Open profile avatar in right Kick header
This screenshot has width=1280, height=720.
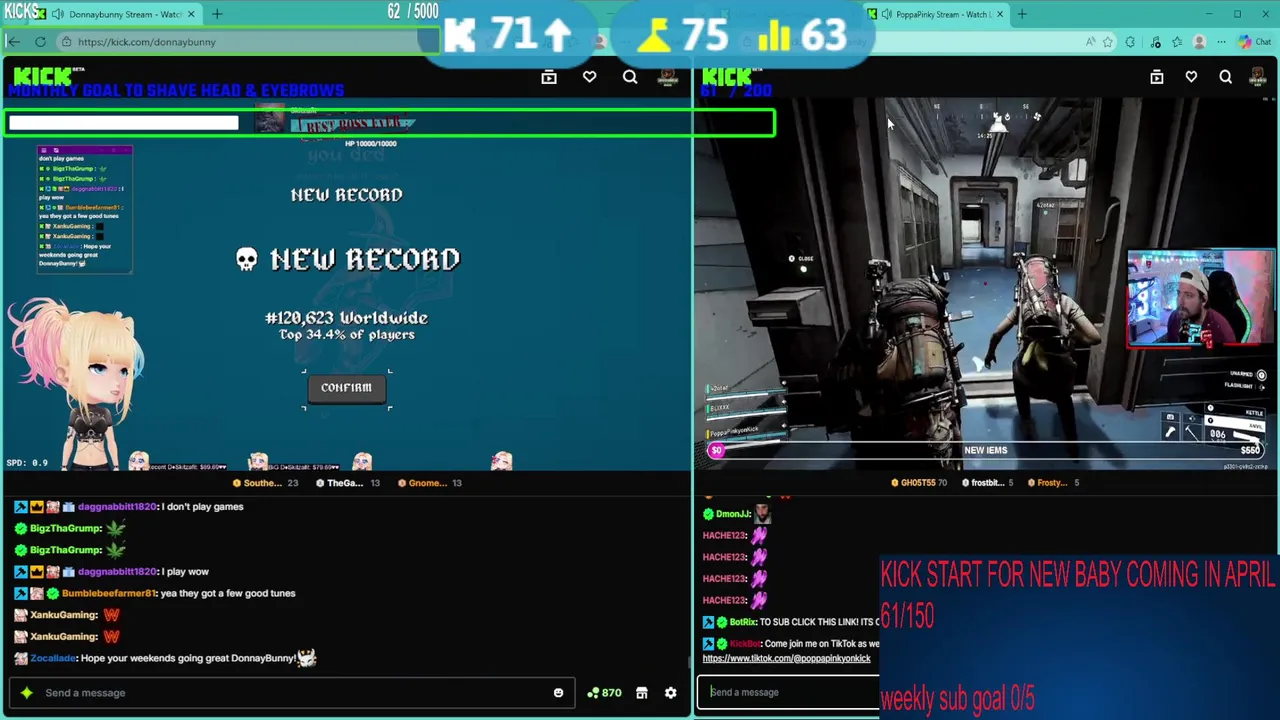[1259, 77]
